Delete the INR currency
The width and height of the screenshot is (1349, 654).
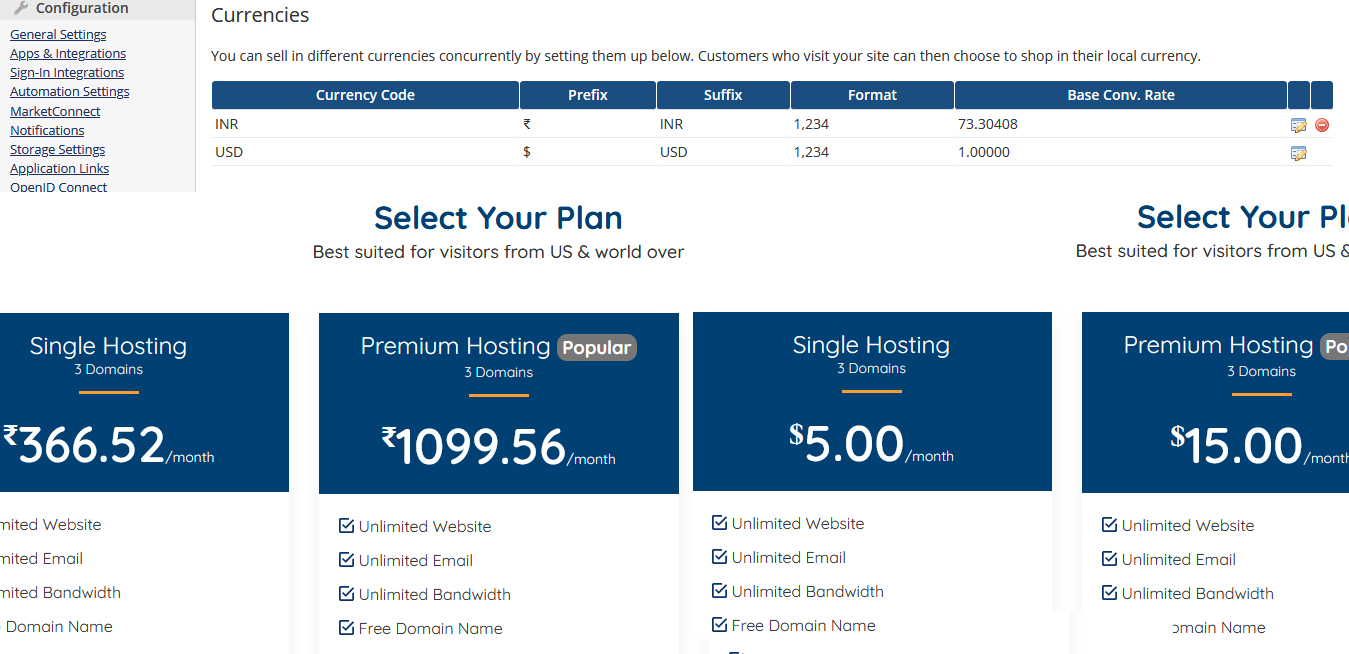coord(1321,125)
